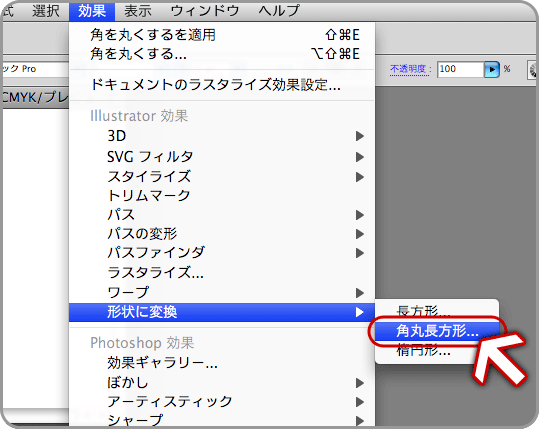Viewport: 539px width, 429px height.
Task: Expand the パス submenu
Action: pyautogui.click(x=222, y=215)
